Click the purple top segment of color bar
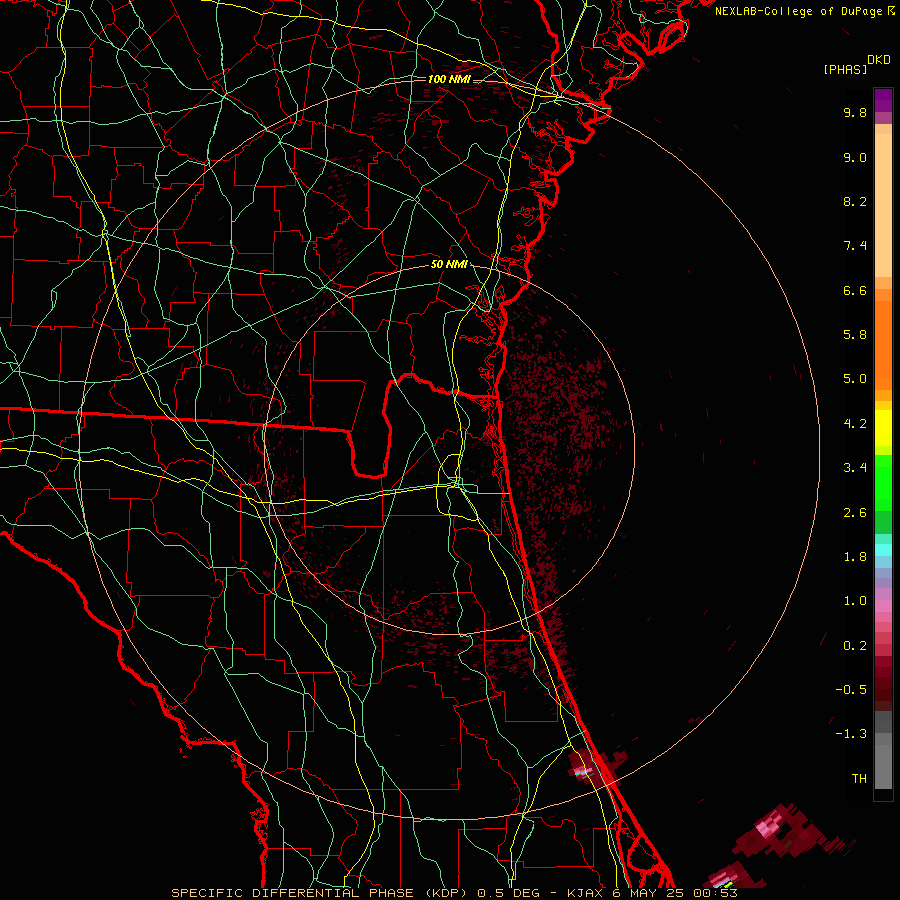The image size is (900, 900). pyautogui.click(x=883, y=100)
